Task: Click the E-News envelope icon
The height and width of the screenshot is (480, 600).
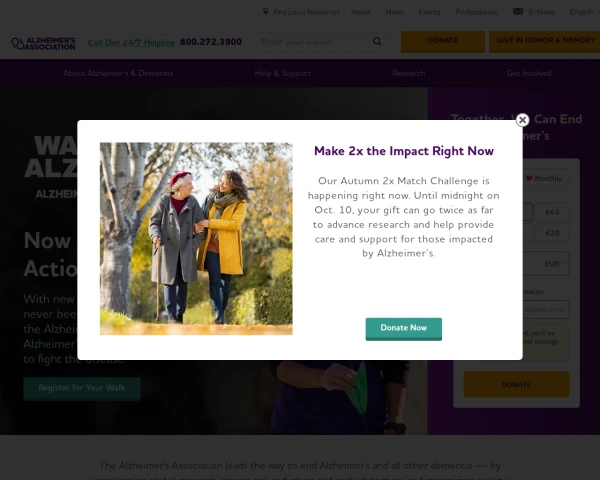Action: (x=518, y=11)
